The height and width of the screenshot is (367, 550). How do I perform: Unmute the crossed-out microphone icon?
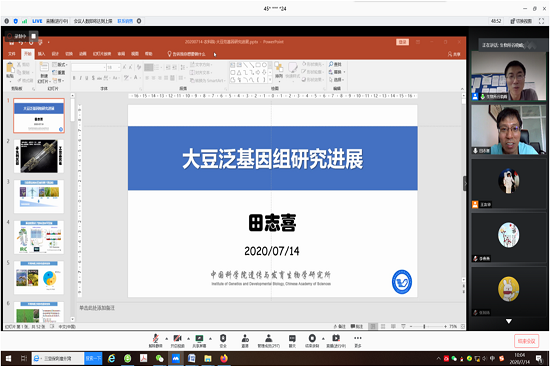[155, 339]
